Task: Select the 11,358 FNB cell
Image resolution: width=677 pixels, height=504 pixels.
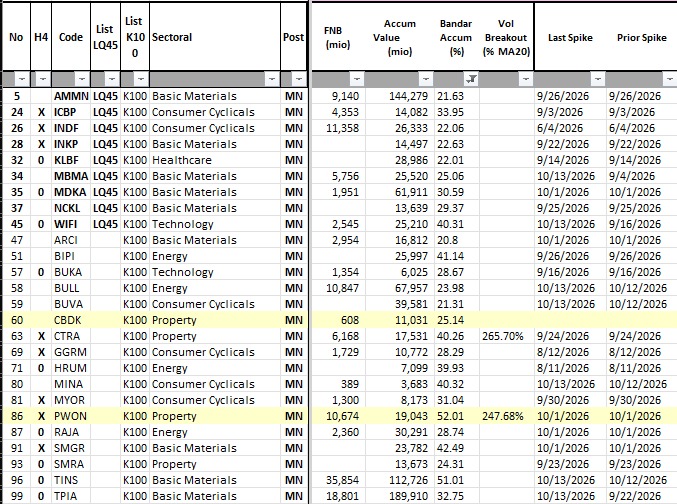Action: click(338, 128)
